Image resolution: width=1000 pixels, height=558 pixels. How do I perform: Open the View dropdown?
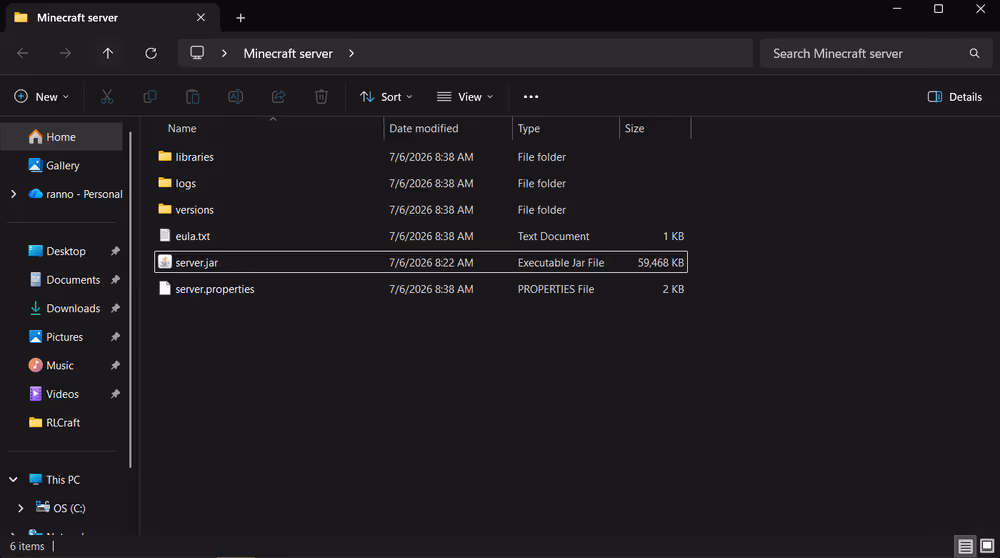click(465, 97)
